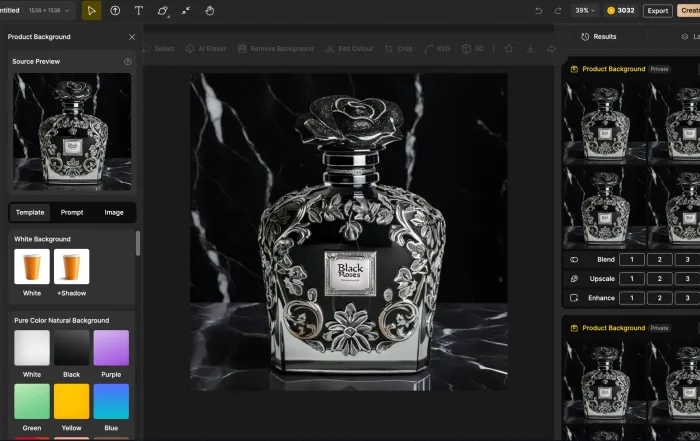Convert image with SVG tool
700x441 pixels.
click(438, 49)
